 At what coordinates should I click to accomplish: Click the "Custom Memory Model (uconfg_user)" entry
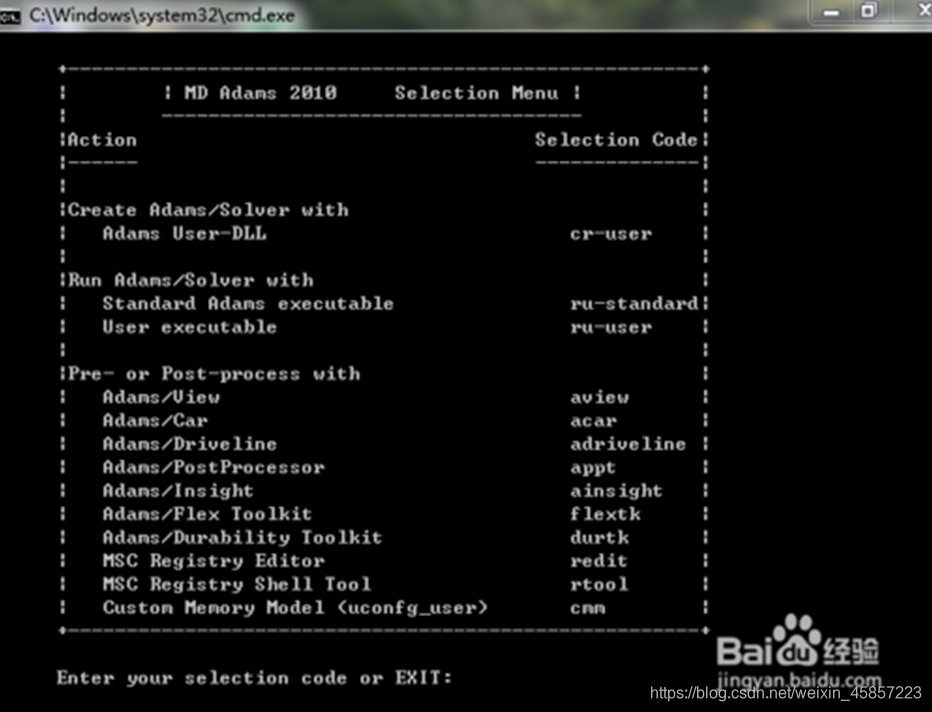[295, 607]
